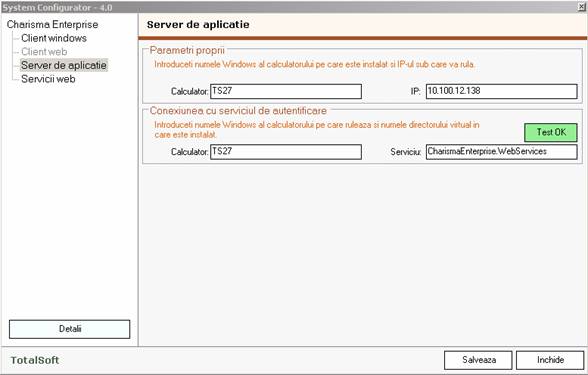Image resolution: width=588 pixels, height=375 pixels.
Task: Click the Parametri proprii group label
Action: tap(187, 50)
